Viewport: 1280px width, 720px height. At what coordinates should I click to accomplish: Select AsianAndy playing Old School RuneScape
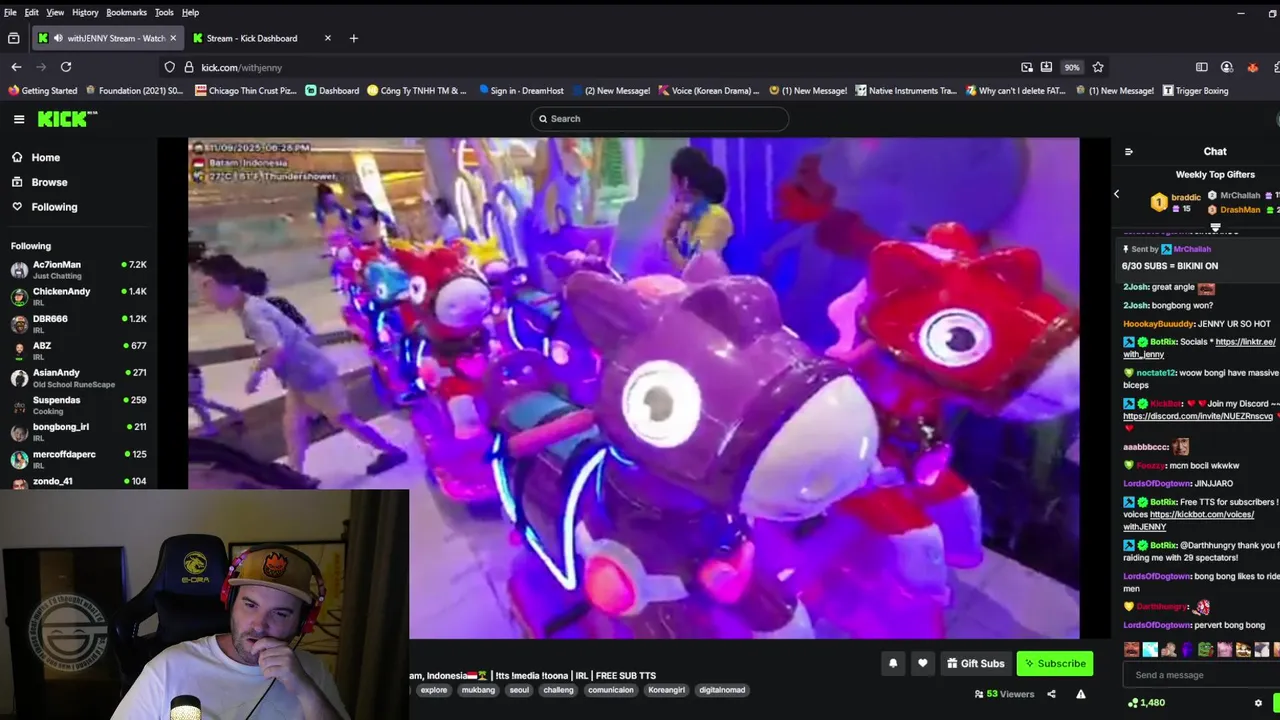tap(78, 377)
